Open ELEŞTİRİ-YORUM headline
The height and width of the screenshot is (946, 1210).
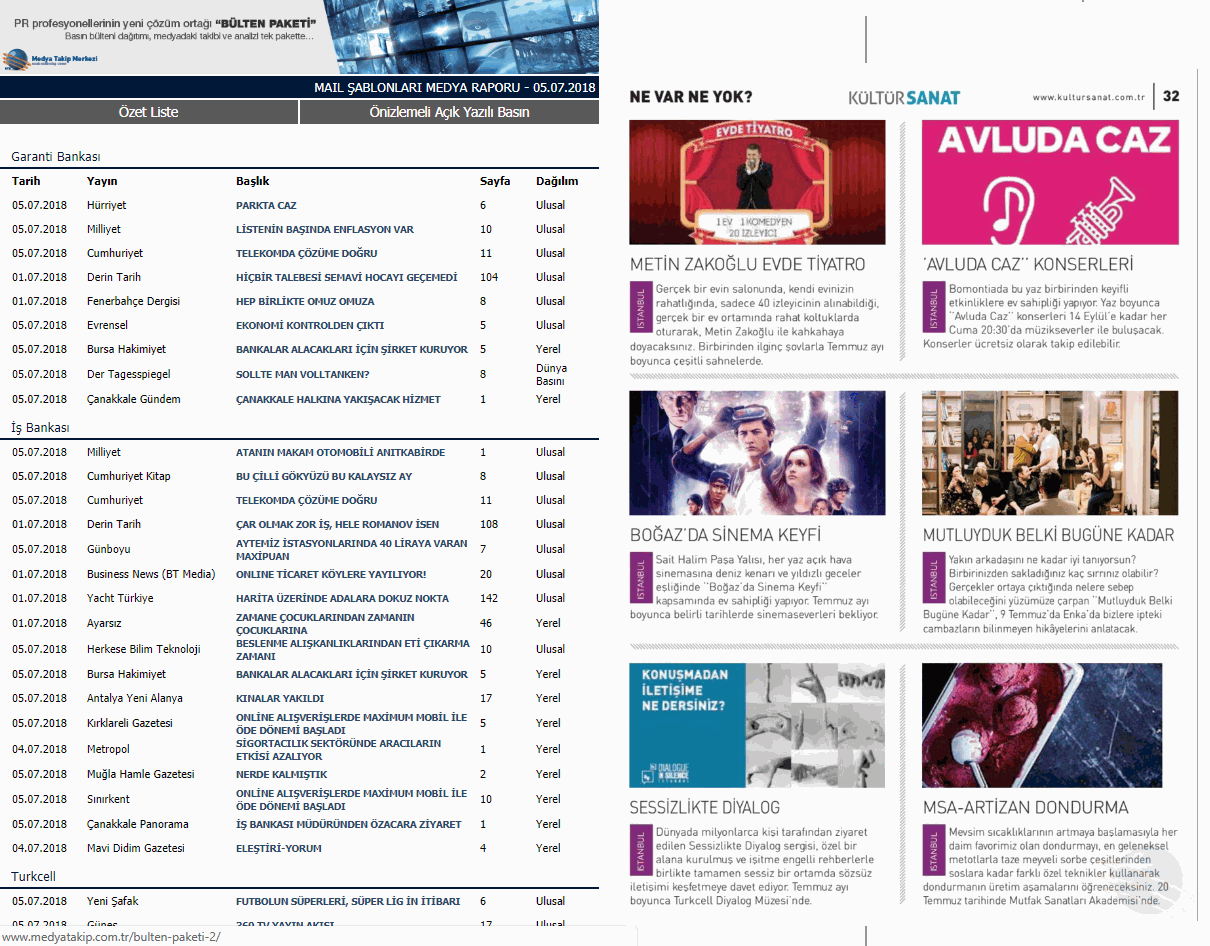[280, 848]
